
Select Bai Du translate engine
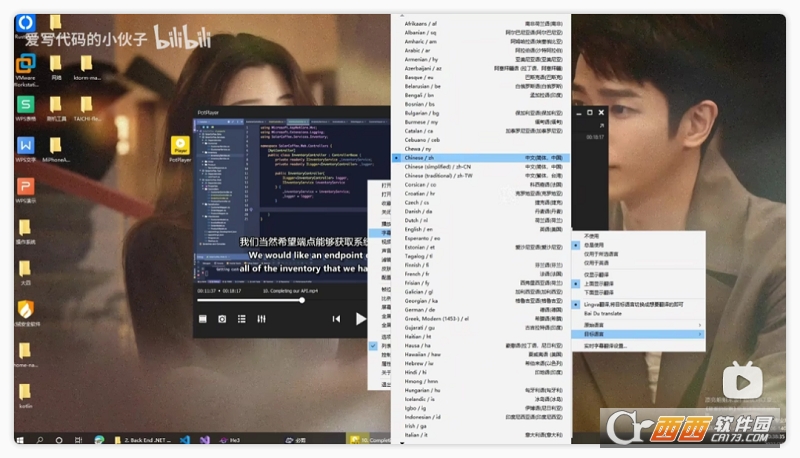coord(638,314)
